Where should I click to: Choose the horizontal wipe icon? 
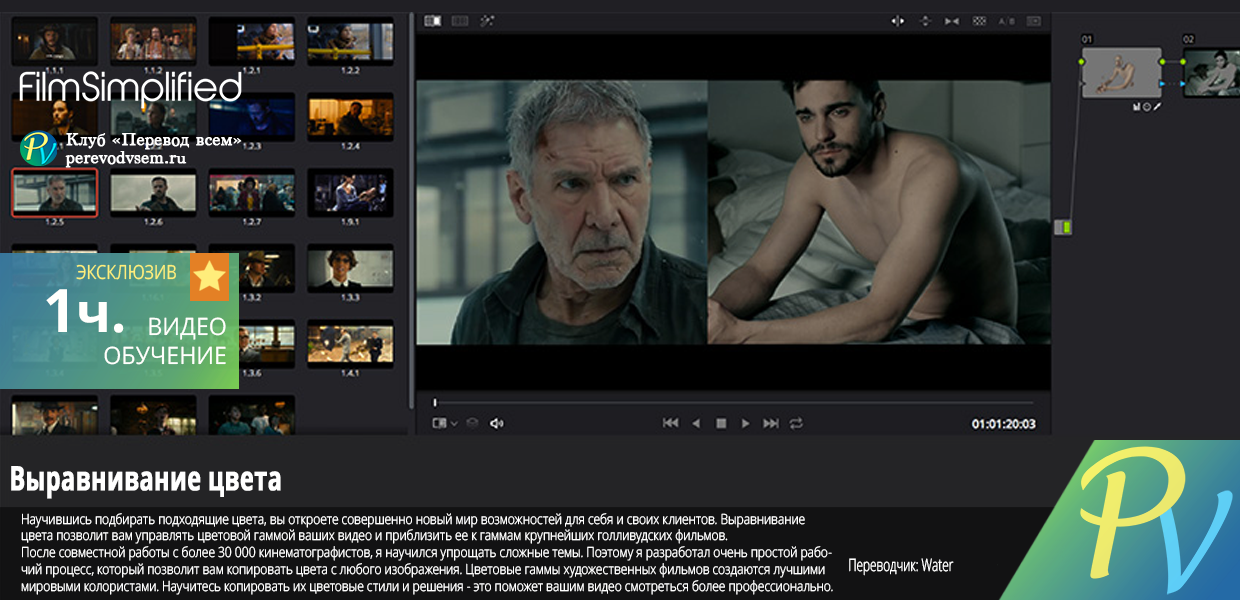click(x=897, y=20)
